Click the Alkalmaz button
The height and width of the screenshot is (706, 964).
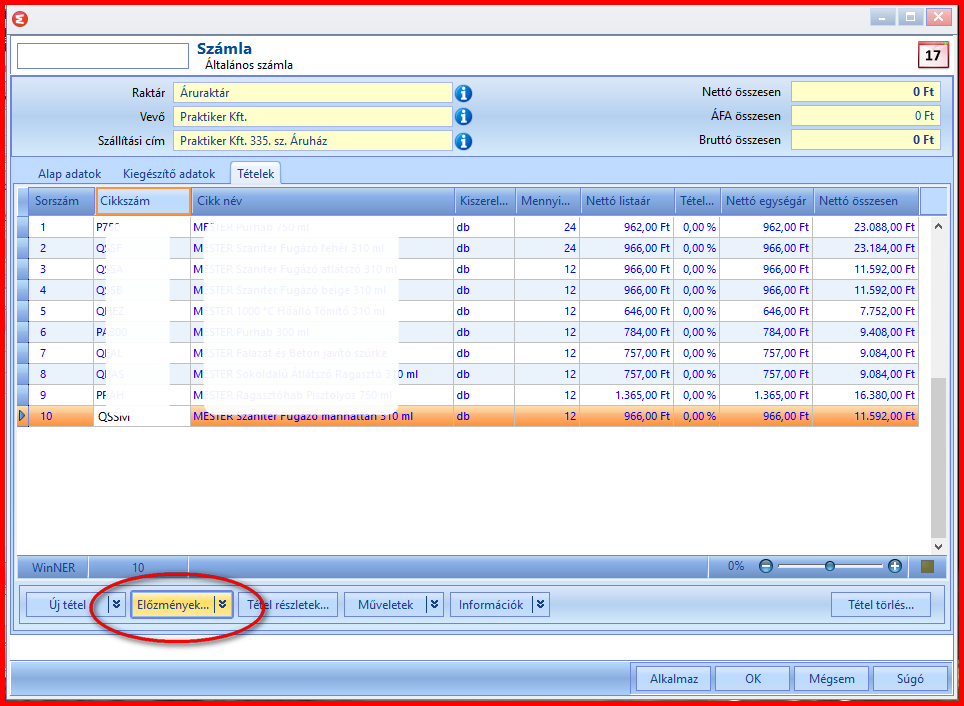pyautogui.click(x=674, y=679)
